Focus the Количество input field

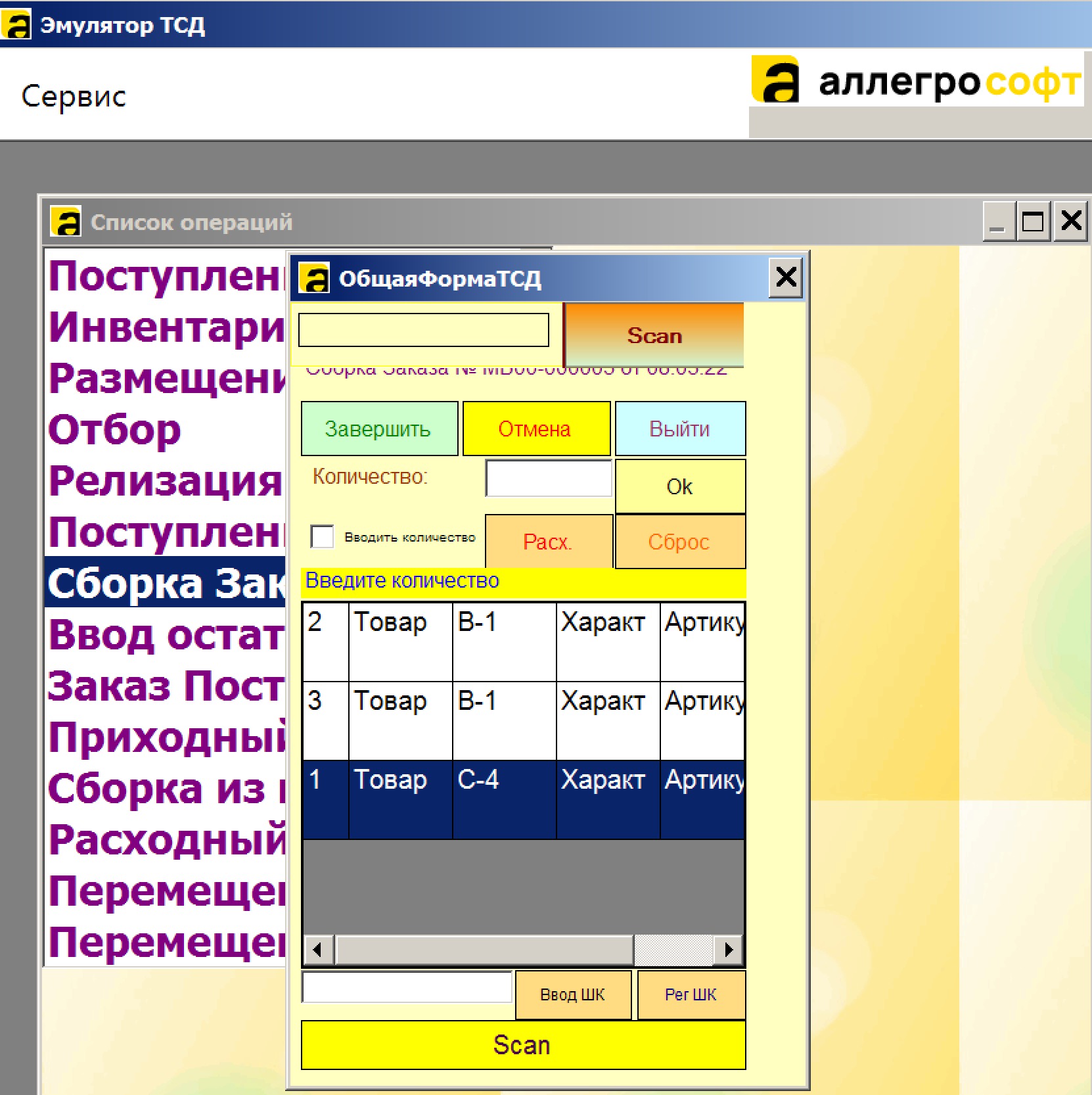coord(549,478)
